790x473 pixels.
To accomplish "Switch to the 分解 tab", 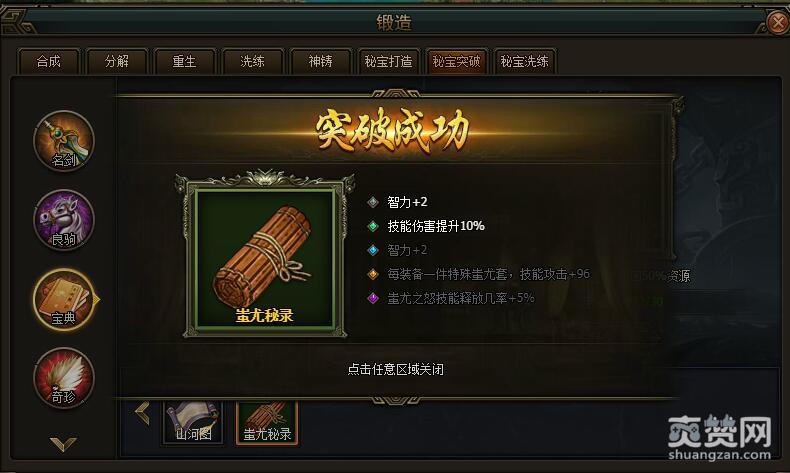I will [x=117, y=61].
